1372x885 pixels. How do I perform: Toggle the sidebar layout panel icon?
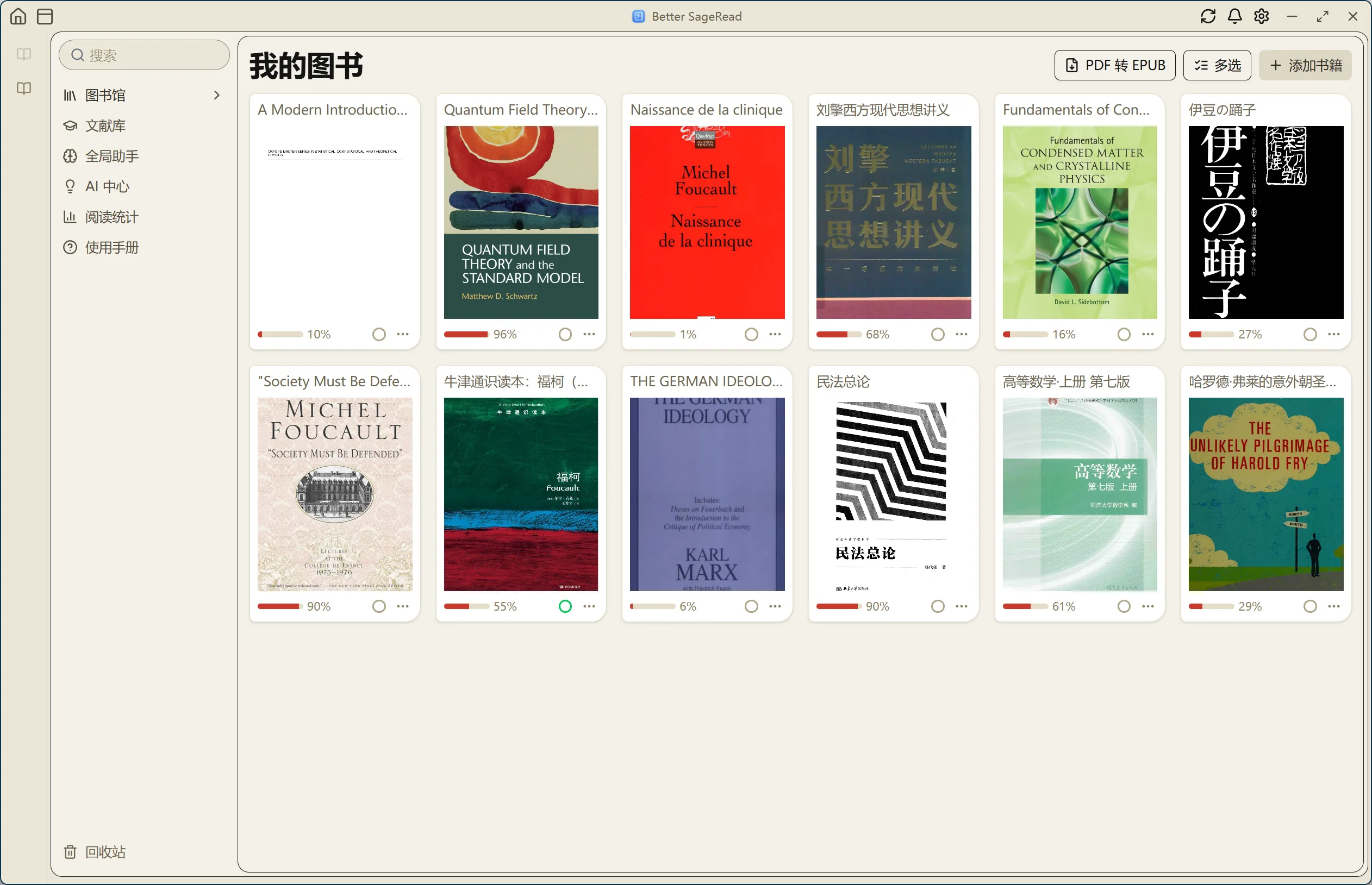[45, 16]
